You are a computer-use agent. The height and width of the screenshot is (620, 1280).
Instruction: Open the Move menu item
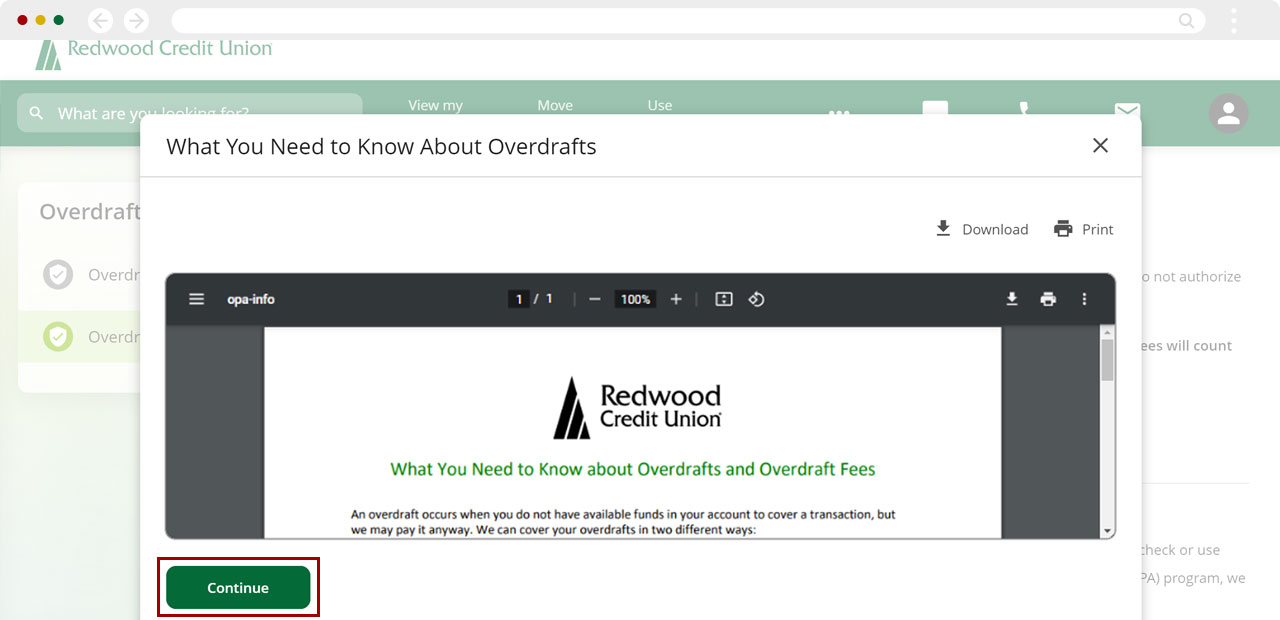555,105
